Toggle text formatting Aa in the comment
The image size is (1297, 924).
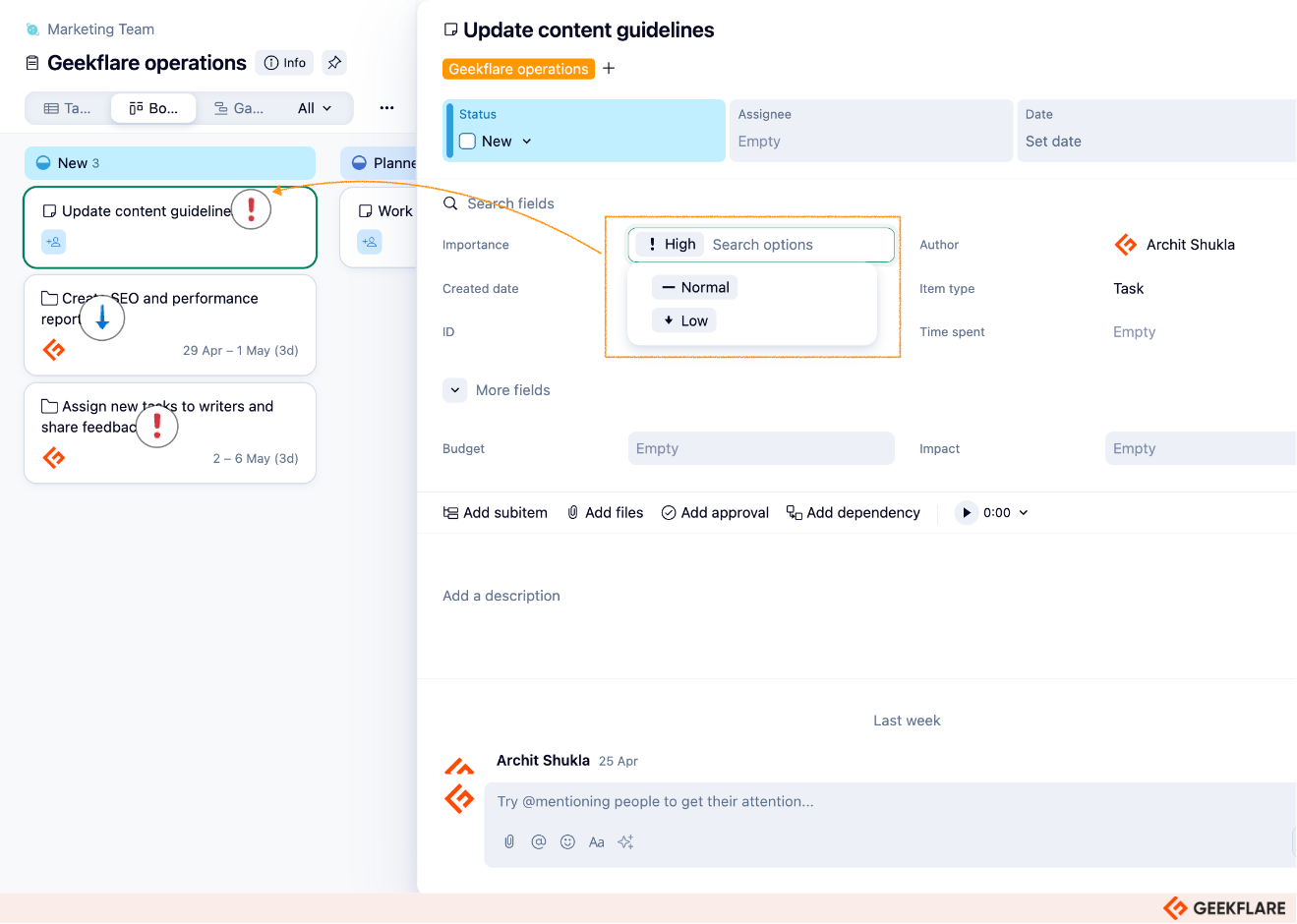596,842
